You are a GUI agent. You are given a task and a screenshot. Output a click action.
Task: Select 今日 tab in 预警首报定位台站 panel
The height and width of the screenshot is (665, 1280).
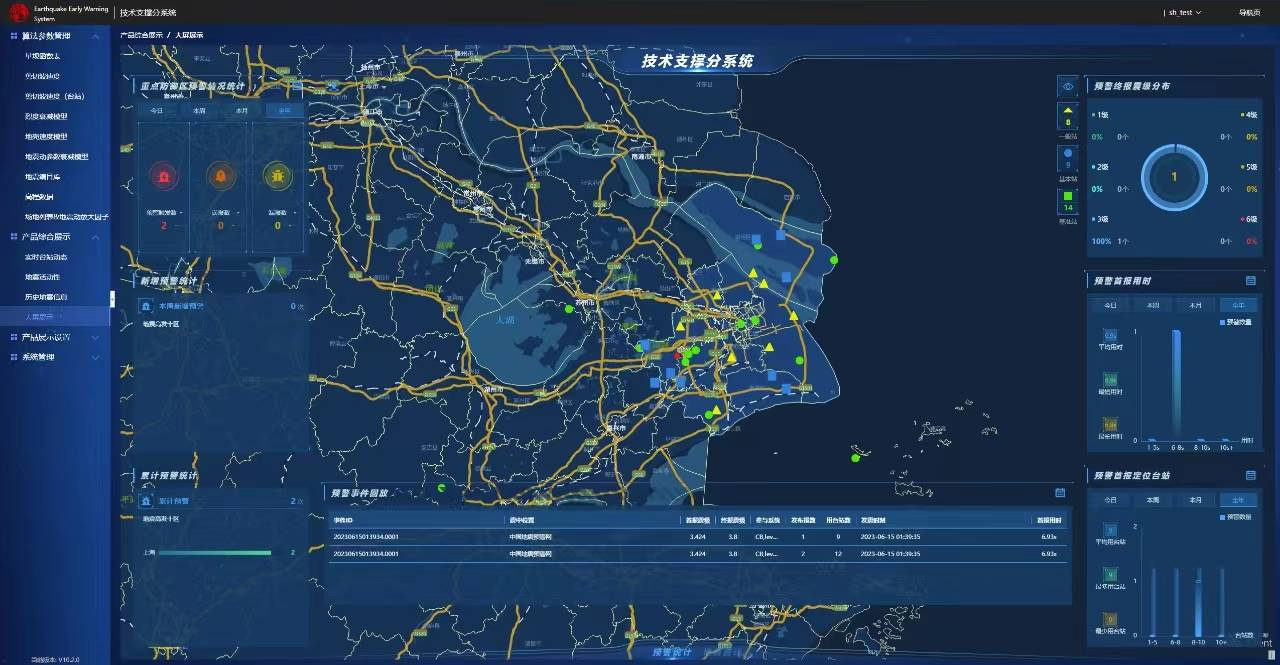pos(1110,499)
